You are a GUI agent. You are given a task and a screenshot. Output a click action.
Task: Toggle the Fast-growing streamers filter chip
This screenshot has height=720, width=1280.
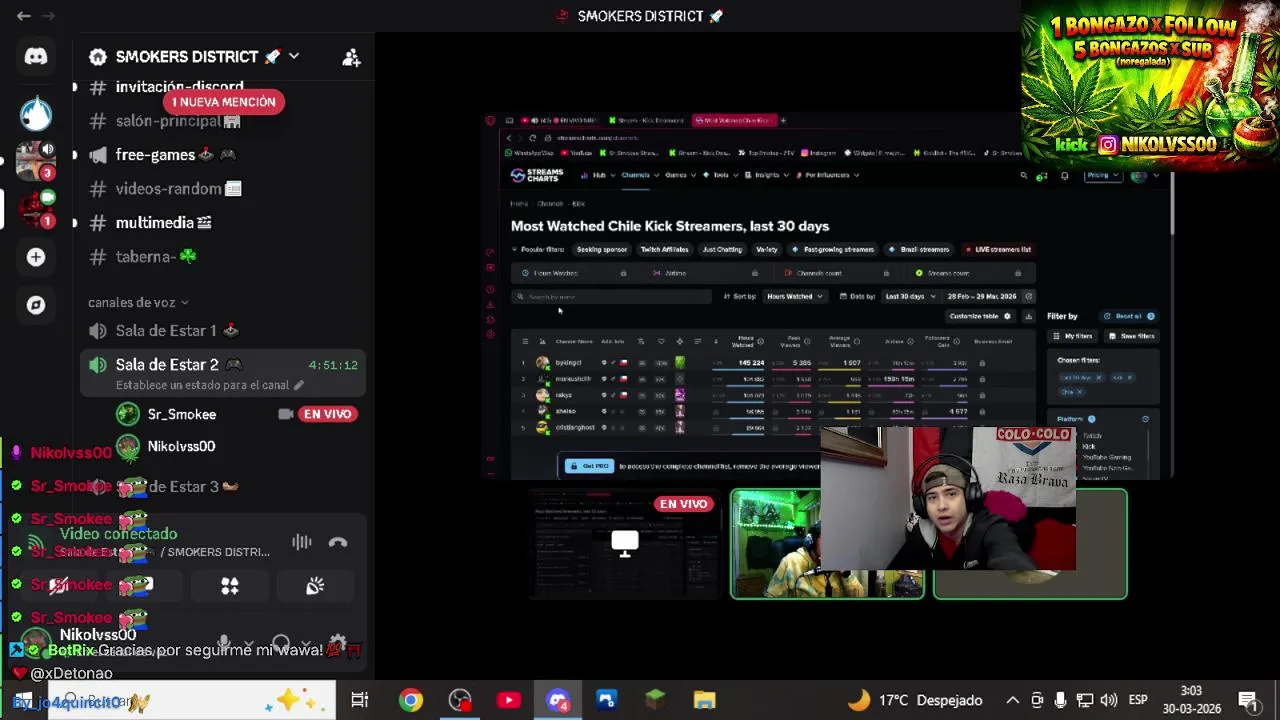tap(833, 249)
